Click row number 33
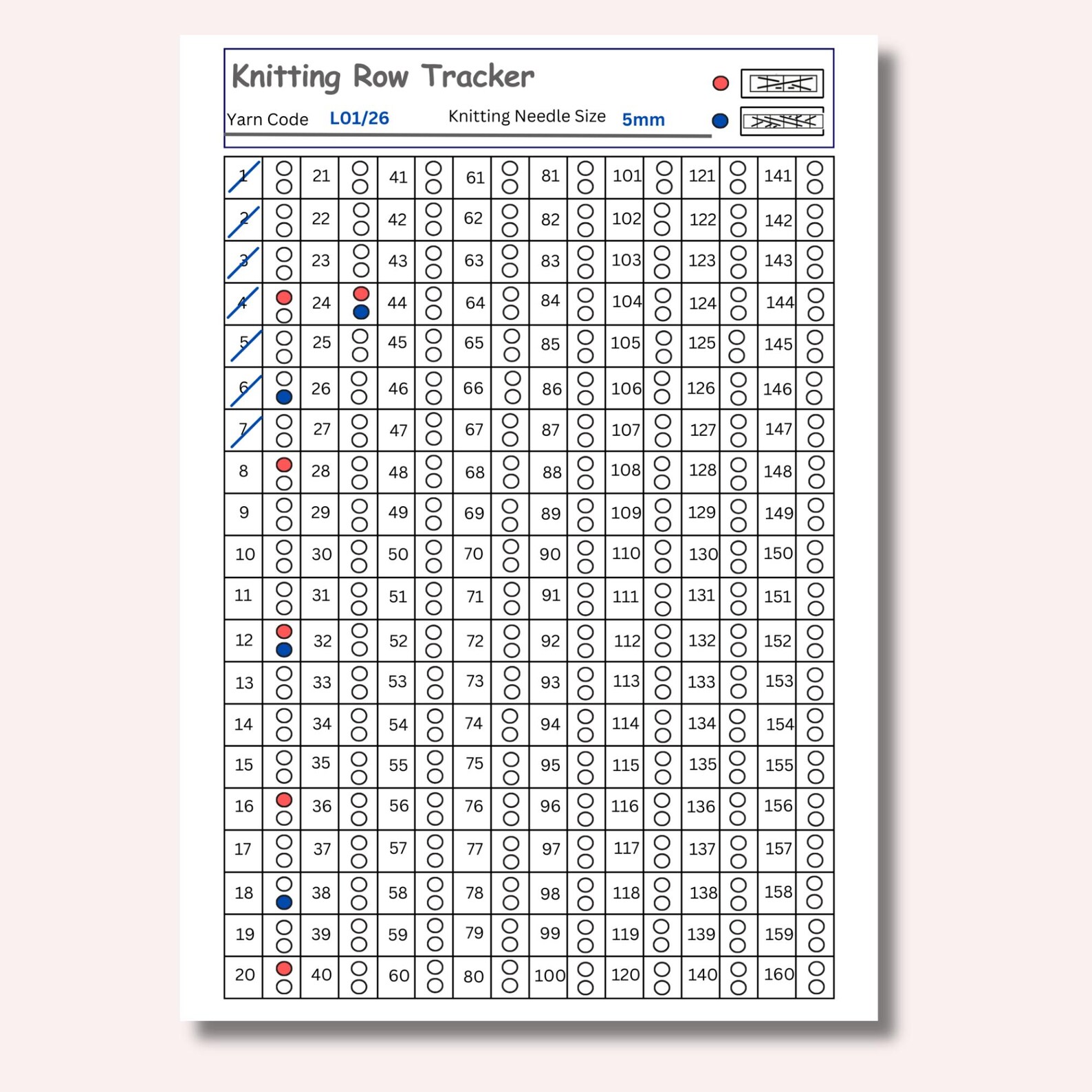This screenshot has width=1092, height=1092. click(322, 682)
